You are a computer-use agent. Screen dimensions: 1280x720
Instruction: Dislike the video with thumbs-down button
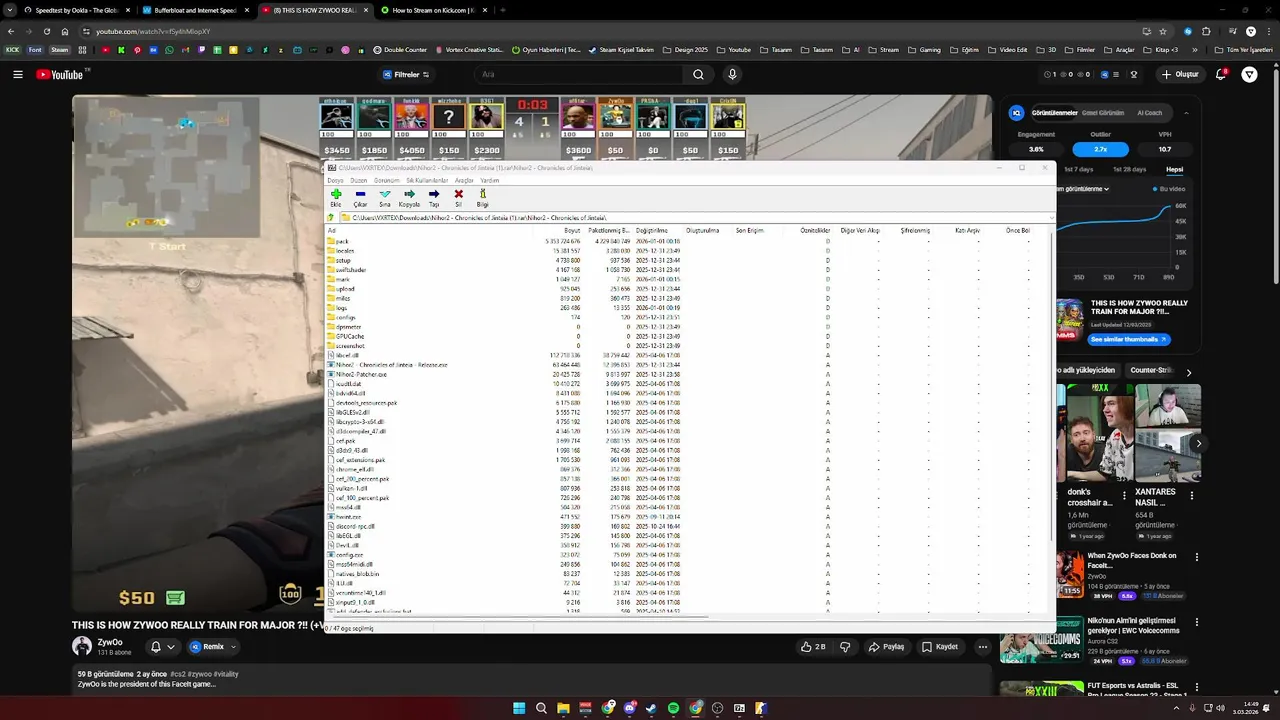[x=845, y=647]
